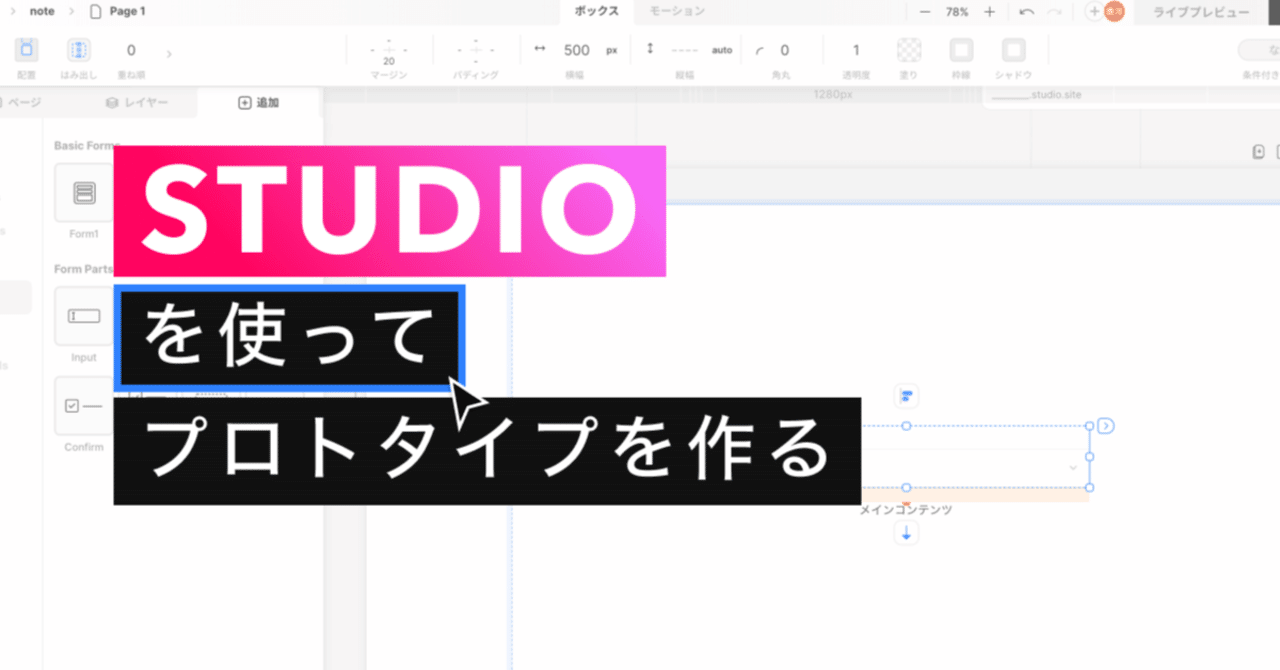Undo the last action
The width and height of the screenshot is (1280, 670).
click(x=1027, y=12)
